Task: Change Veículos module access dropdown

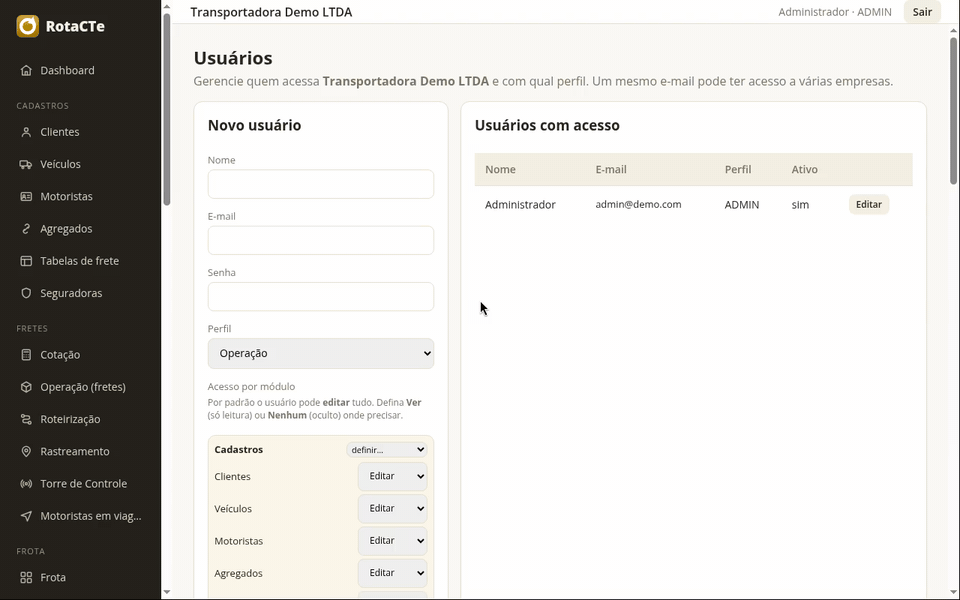Action: (x=392, y=509)
